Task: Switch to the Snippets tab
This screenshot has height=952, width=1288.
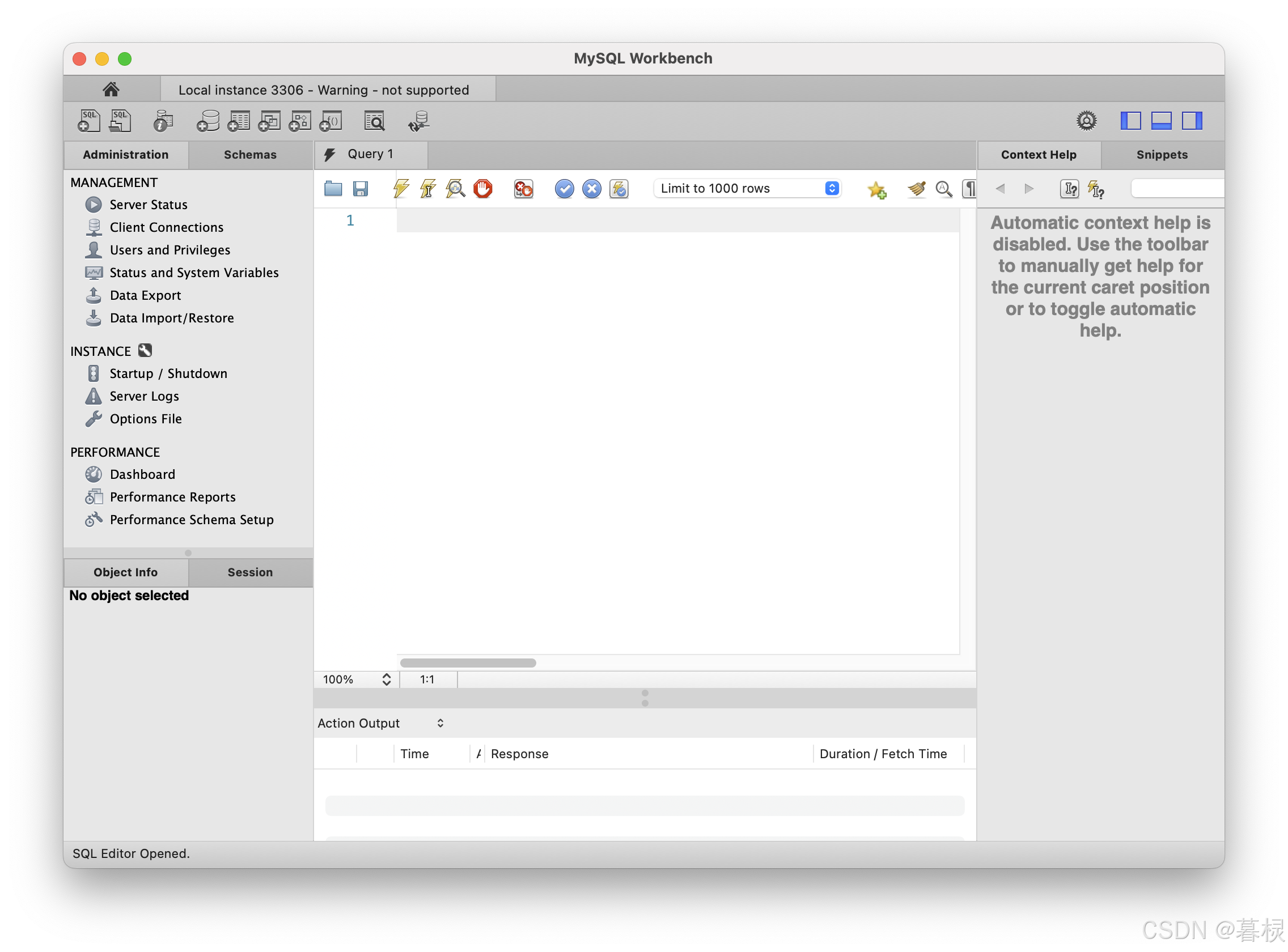Action: (1161, 155)
